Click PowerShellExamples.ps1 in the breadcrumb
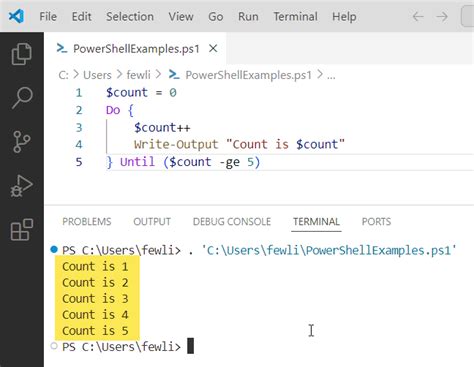The width and height of the screenshot is (474, 367). [x=248, y=75]
